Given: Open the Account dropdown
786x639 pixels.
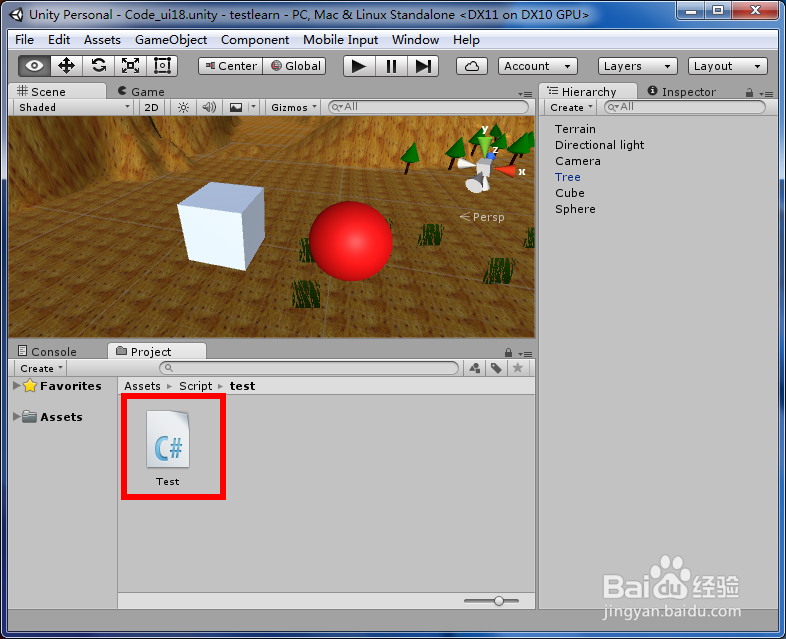Looking at the screenshot, I should coord(538,66).
